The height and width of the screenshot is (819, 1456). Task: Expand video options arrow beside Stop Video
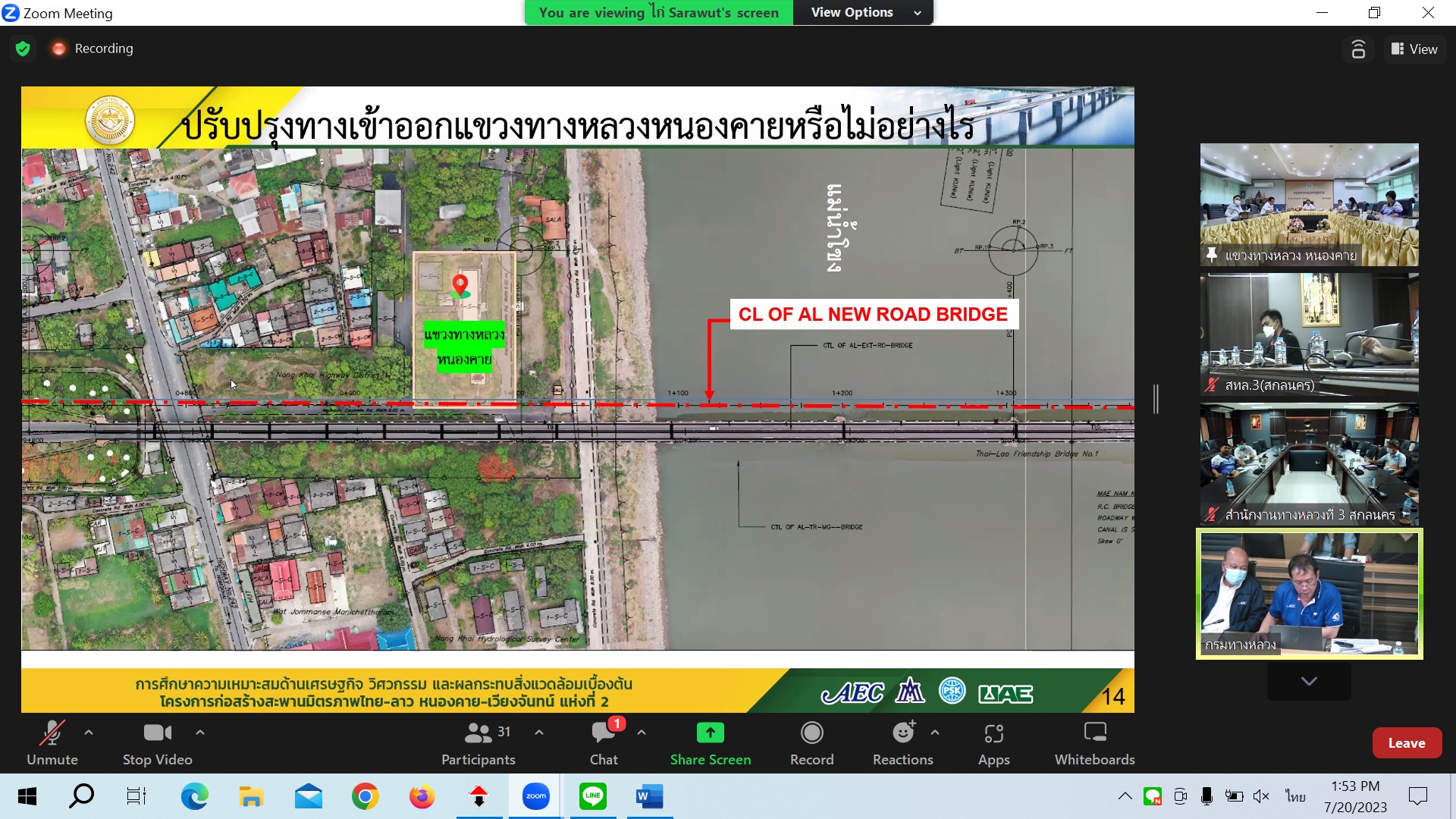200,733
